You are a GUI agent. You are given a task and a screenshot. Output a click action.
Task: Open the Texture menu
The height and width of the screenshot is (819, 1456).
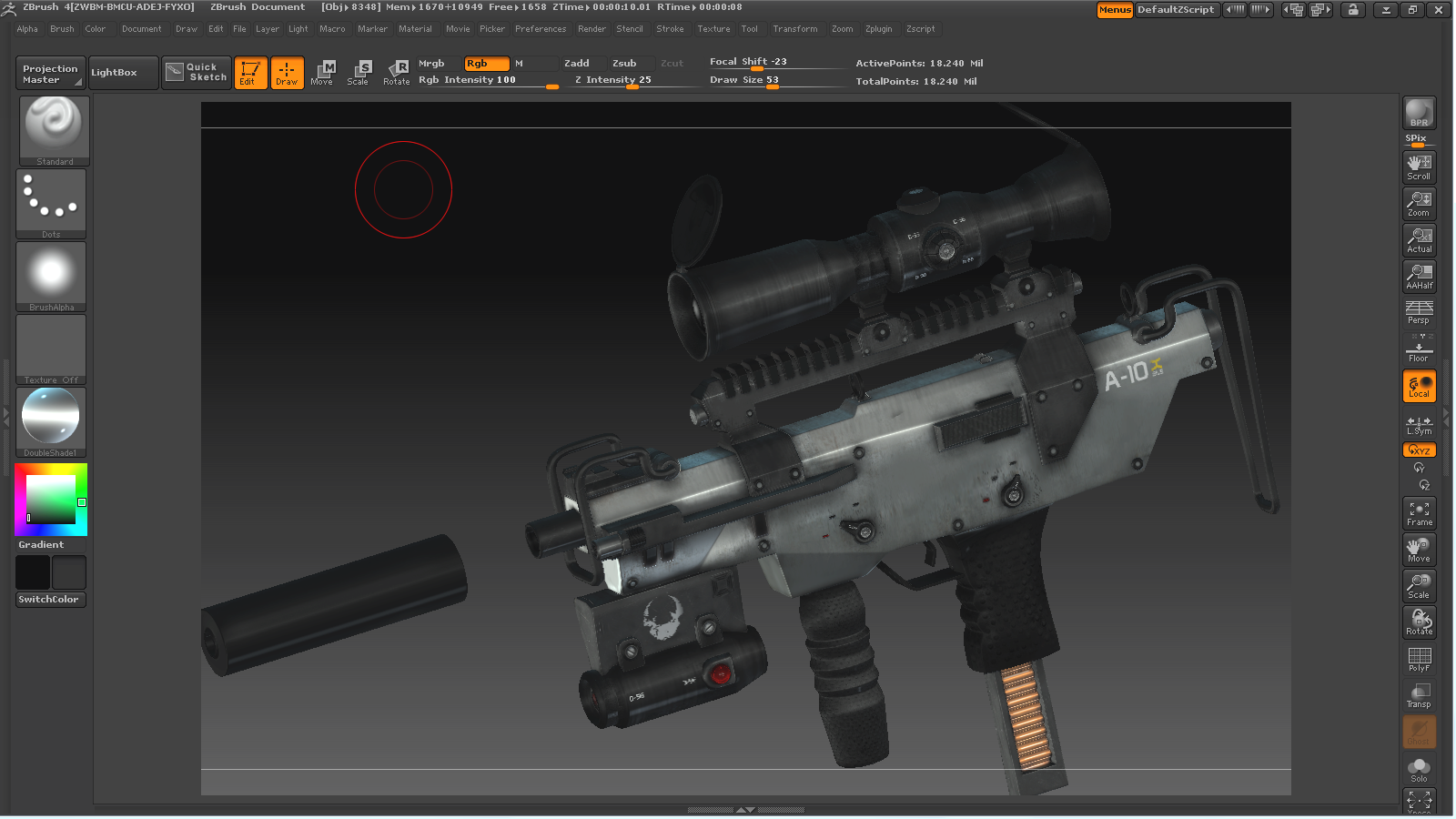pyautogui.click(x=713, y=29)
